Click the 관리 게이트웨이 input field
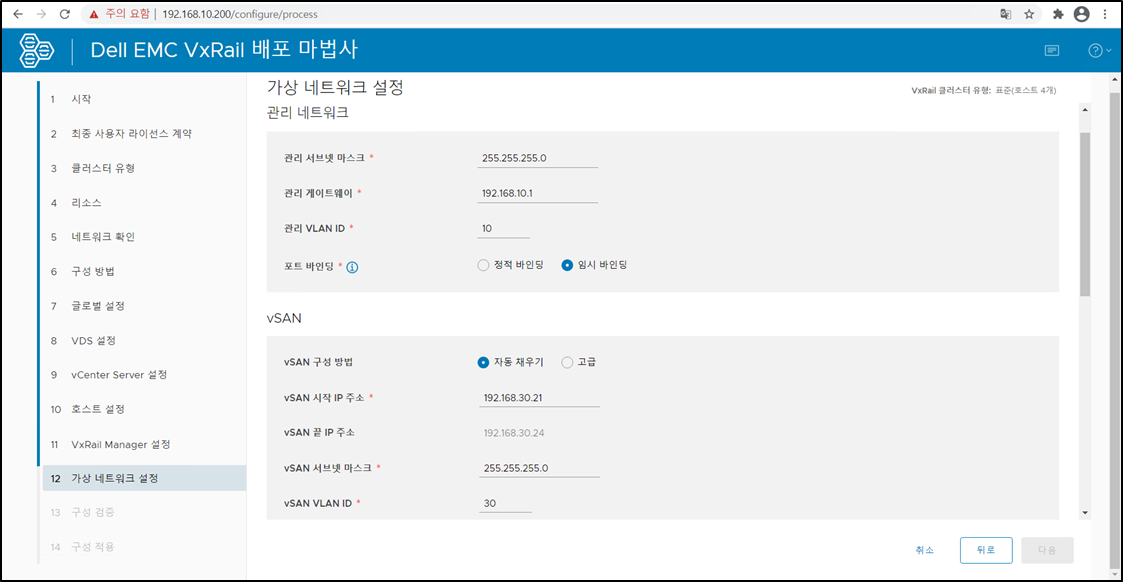Viewport: 1123px width, 582px height. coord(537,193)
